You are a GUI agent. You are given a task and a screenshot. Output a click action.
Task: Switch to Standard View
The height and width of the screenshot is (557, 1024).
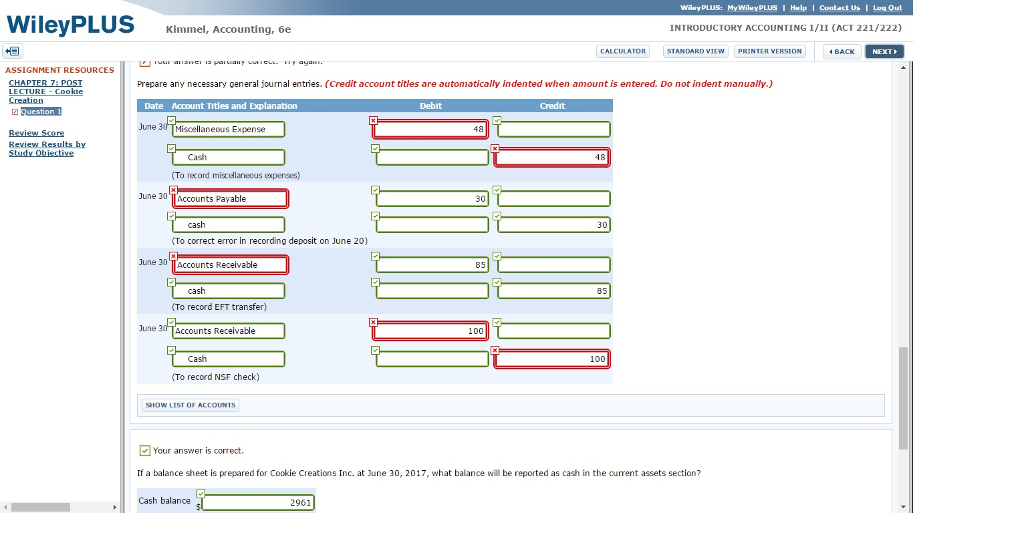695,51
